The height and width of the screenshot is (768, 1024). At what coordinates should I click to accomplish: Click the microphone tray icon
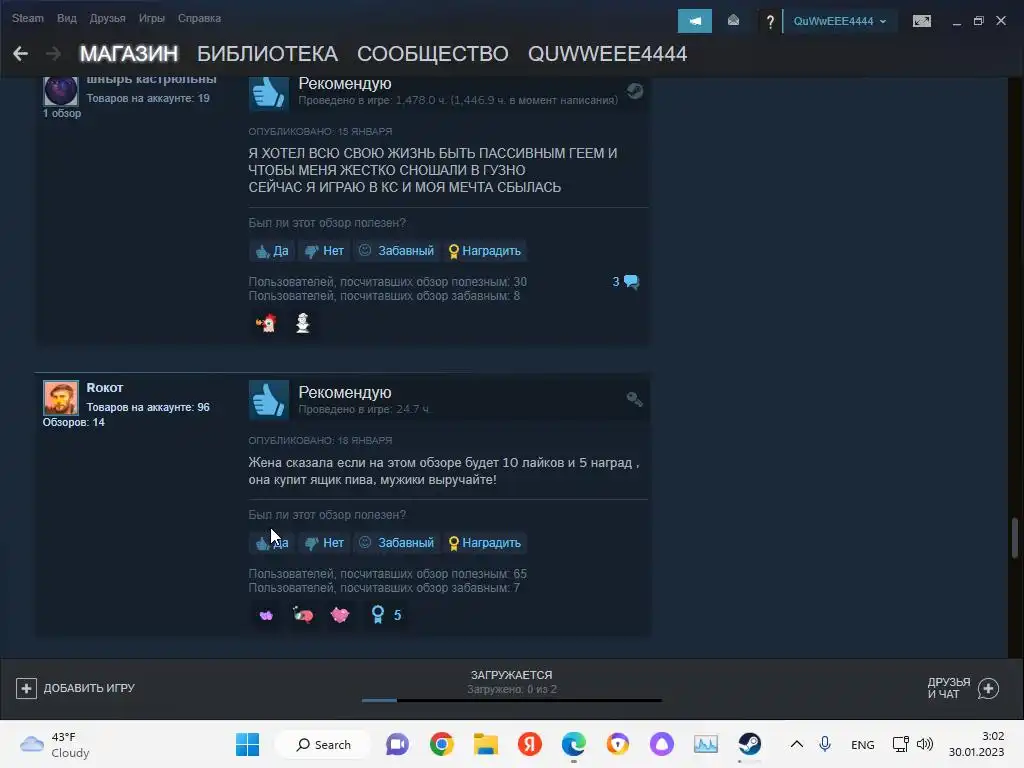click(825, 744)
